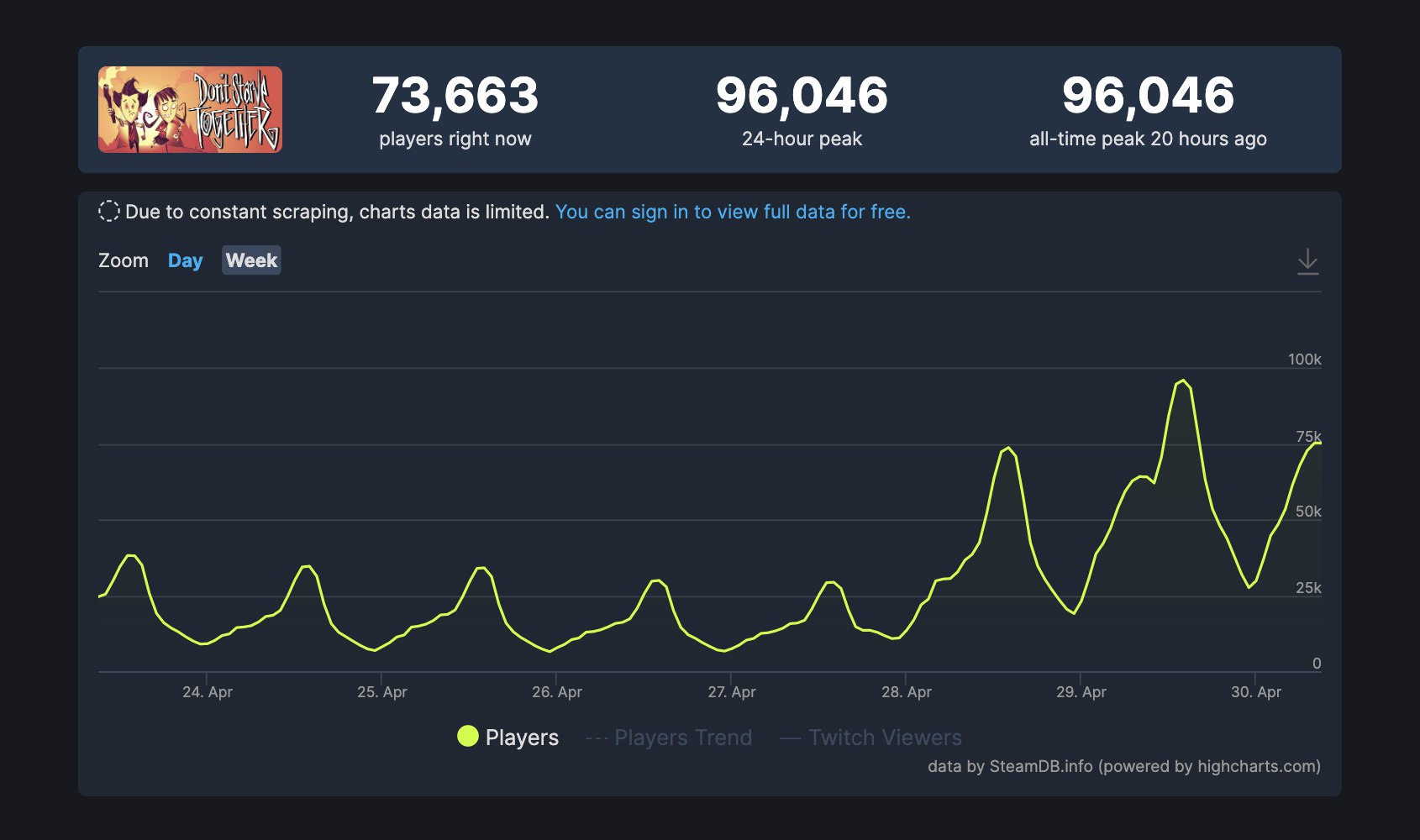
Task: Click the 28 April peak on the chart line
Action: click(x=1008, y=448)
